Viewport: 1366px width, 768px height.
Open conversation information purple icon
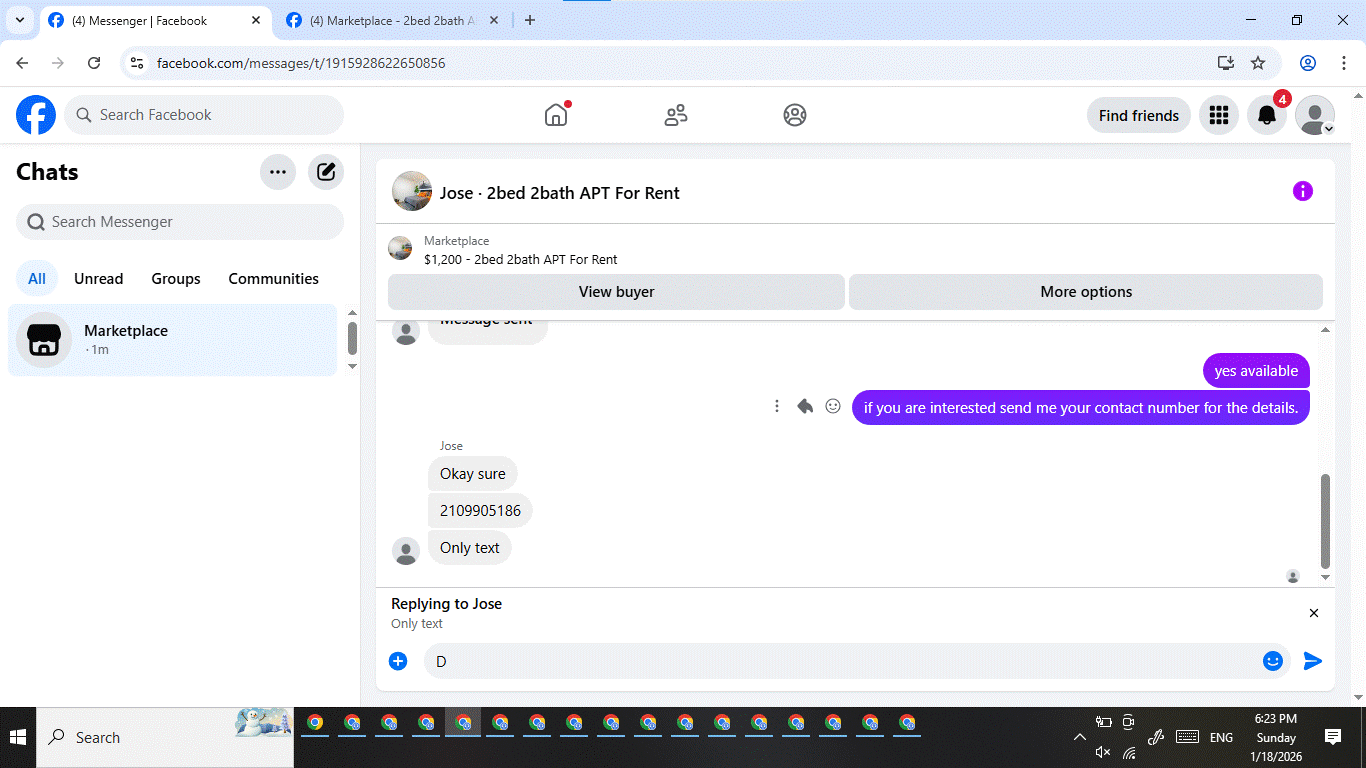1302,191
